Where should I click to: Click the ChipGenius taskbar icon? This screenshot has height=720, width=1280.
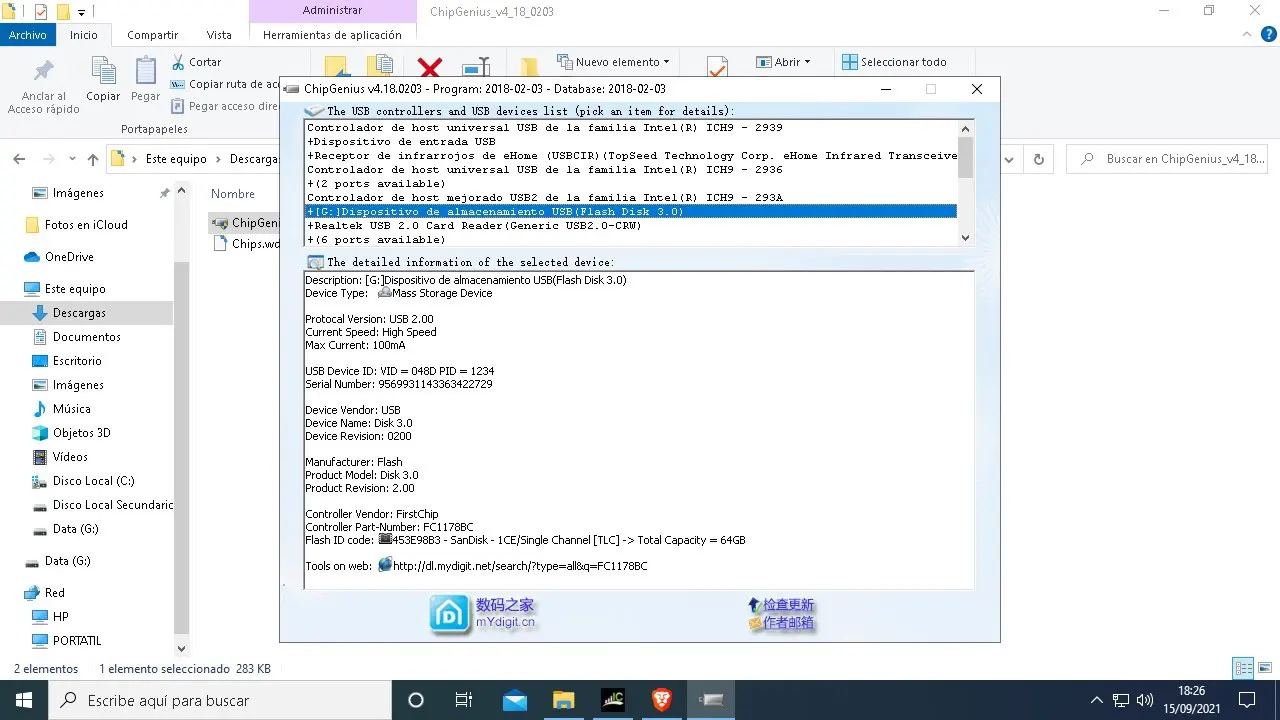tap(711, 700)
